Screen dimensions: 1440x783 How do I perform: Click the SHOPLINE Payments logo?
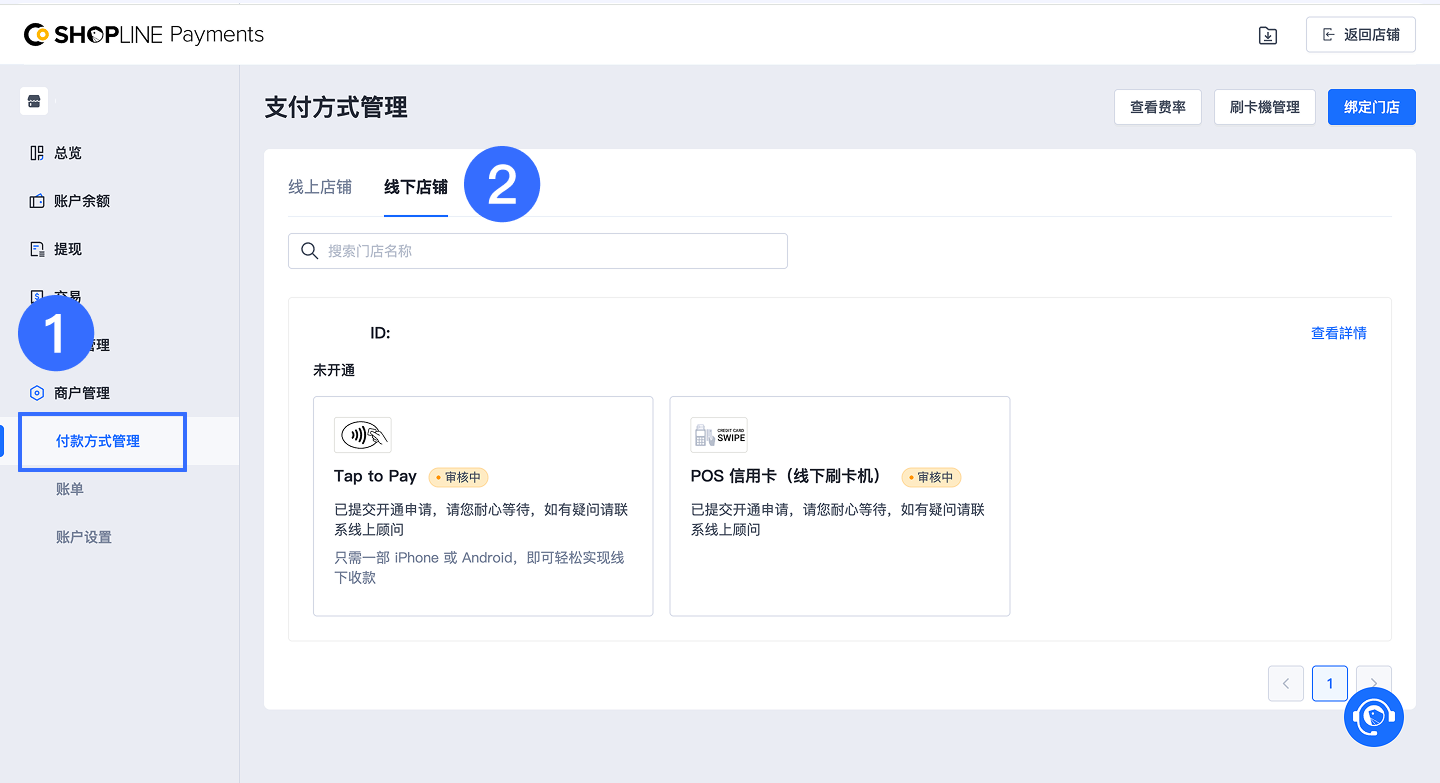click(144, 35)
